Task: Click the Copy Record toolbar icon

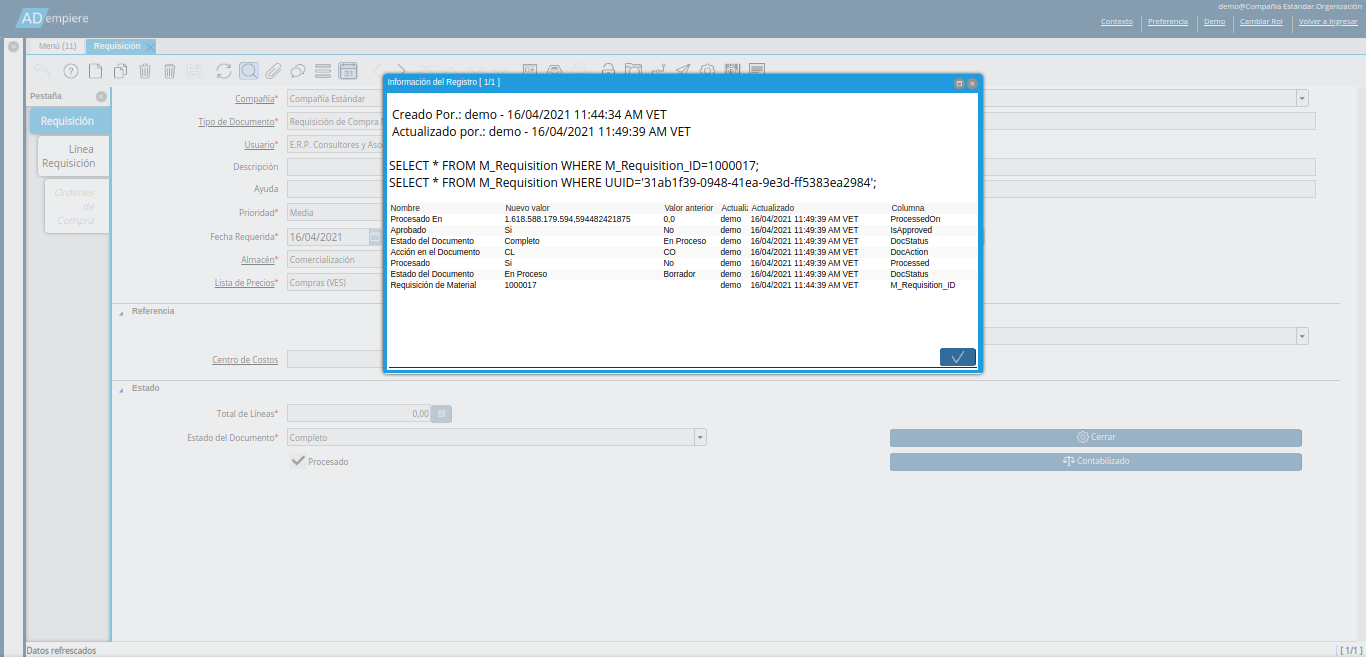Action: pyautogui.click(x=120, y=71)
